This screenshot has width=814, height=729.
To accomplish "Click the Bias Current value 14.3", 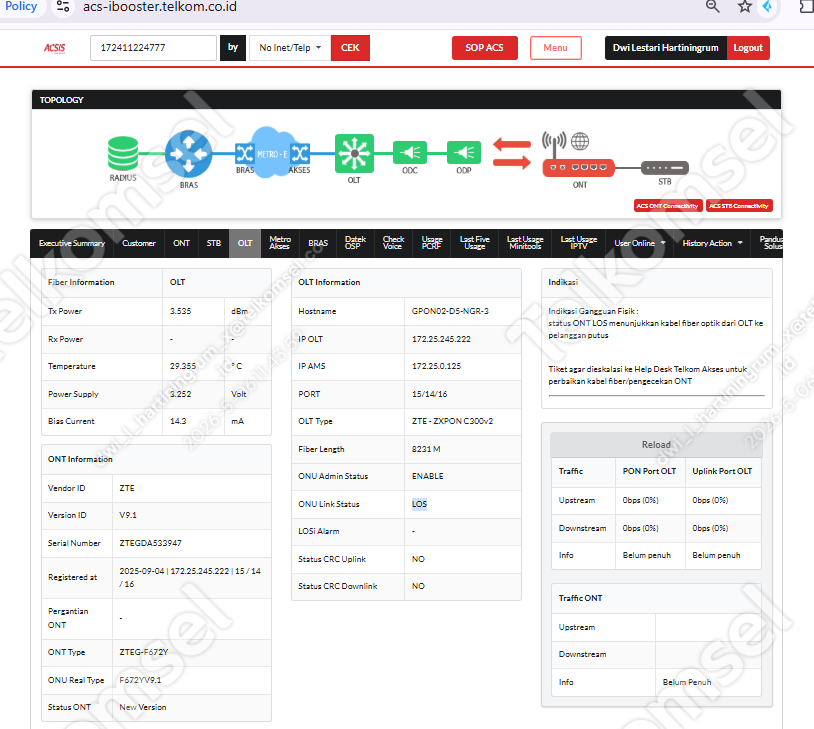I will pyautogui.click(x=178, y=421).
